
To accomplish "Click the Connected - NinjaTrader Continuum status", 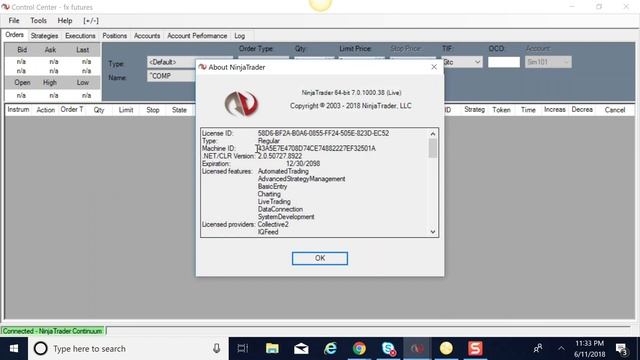I will click(53, 331).
